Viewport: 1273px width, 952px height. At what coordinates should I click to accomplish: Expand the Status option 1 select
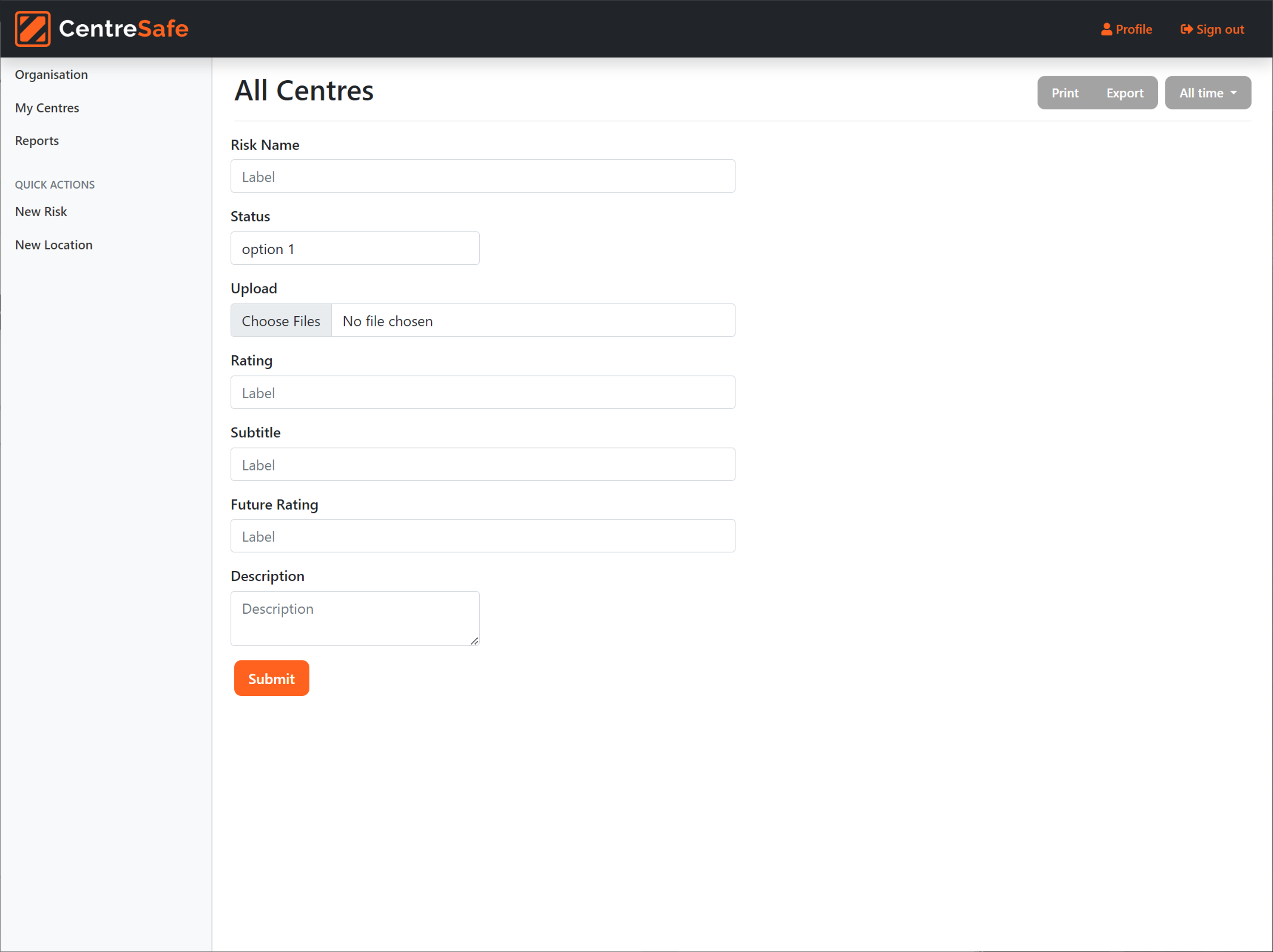(x=355, y=249)
